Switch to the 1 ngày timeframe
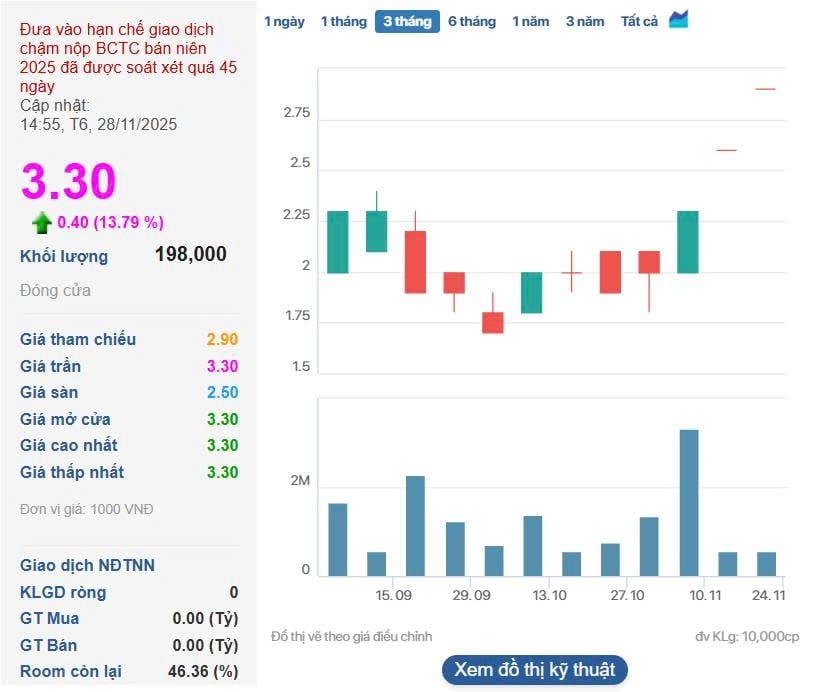 (x=284, y=21)
